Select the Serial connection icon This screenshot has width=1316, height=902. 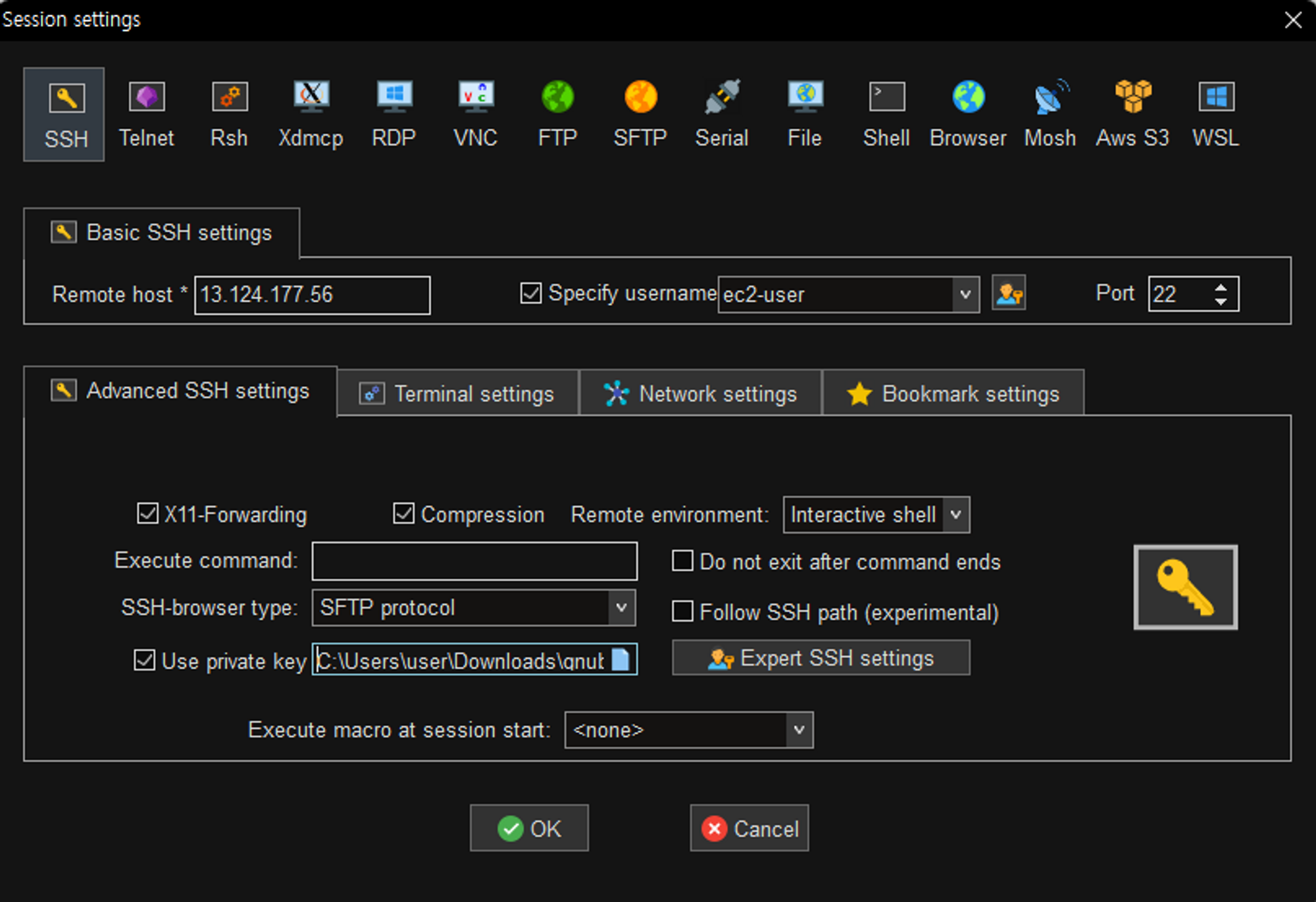pyautogui.click(x=722, y=113)
